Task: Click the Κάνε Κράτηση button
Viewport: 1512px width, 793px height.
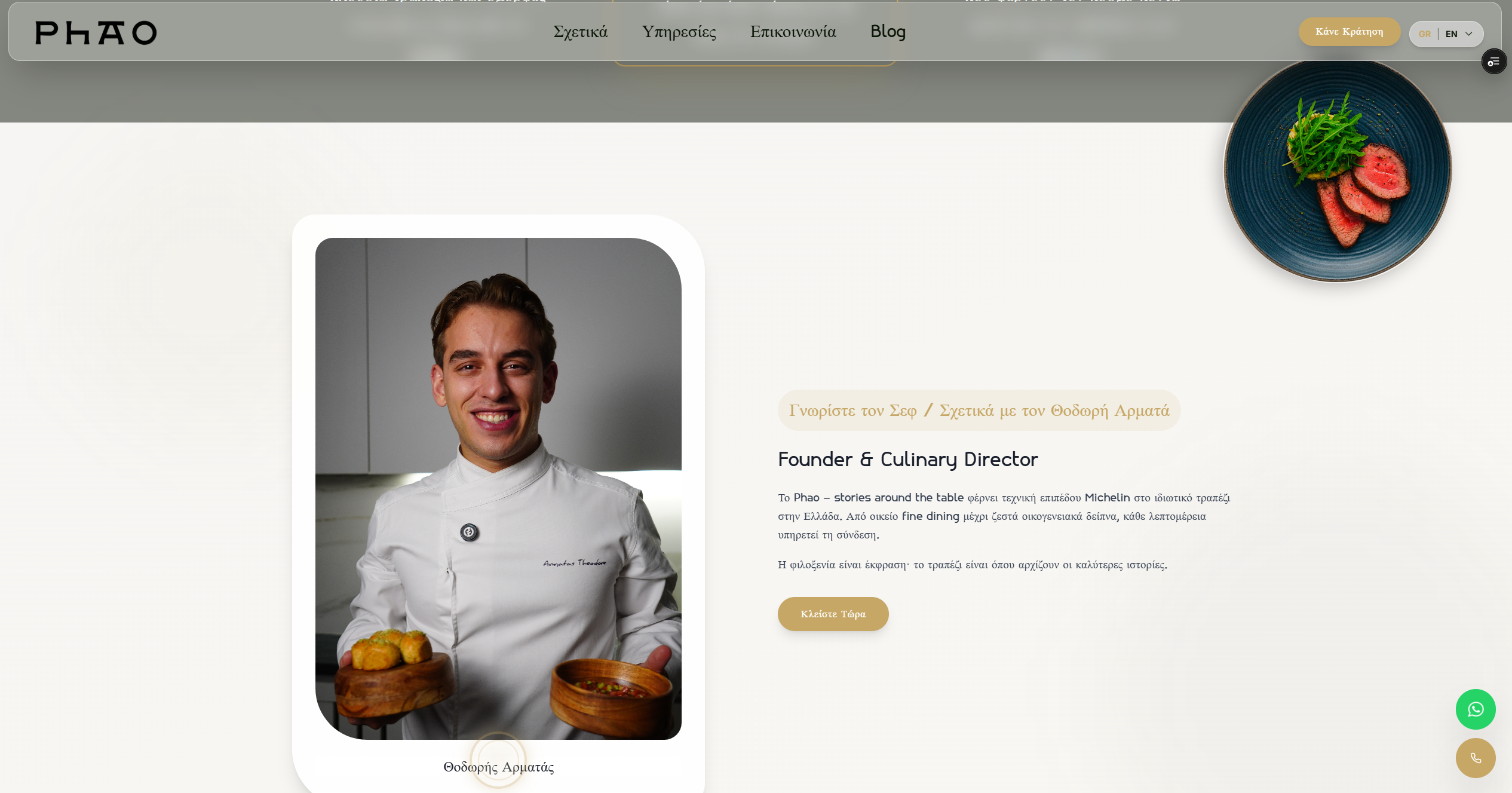Action: (1350, 32)
